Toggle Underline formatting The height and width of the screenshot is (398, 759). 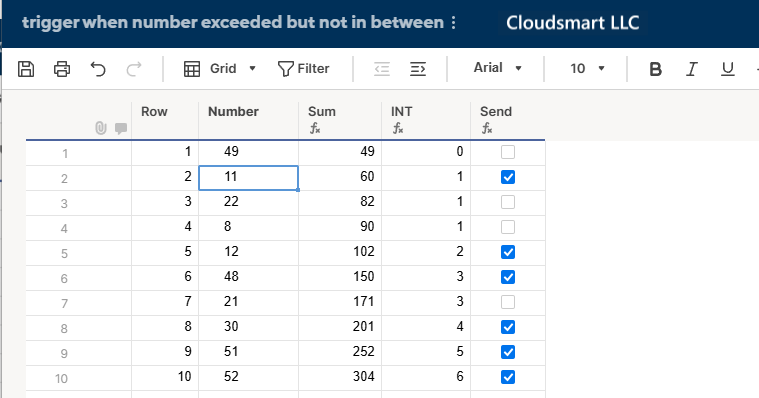point(728,69)
